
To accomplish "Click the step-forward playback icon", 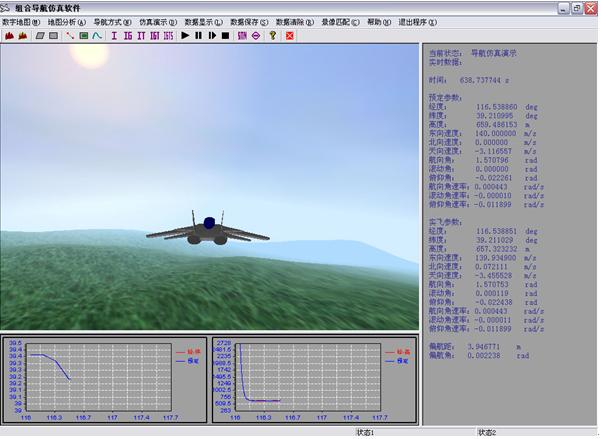I will 212,35.
